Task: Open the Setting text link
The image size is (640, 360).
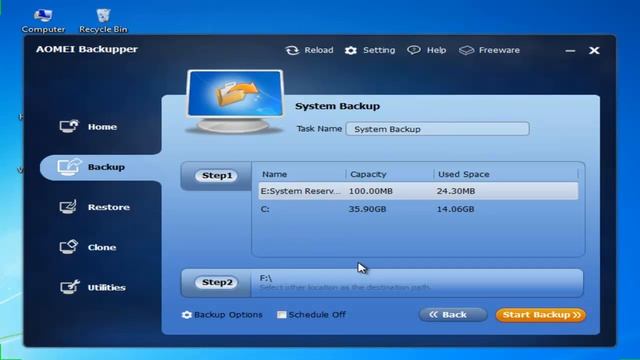Action: coord(379,50)
